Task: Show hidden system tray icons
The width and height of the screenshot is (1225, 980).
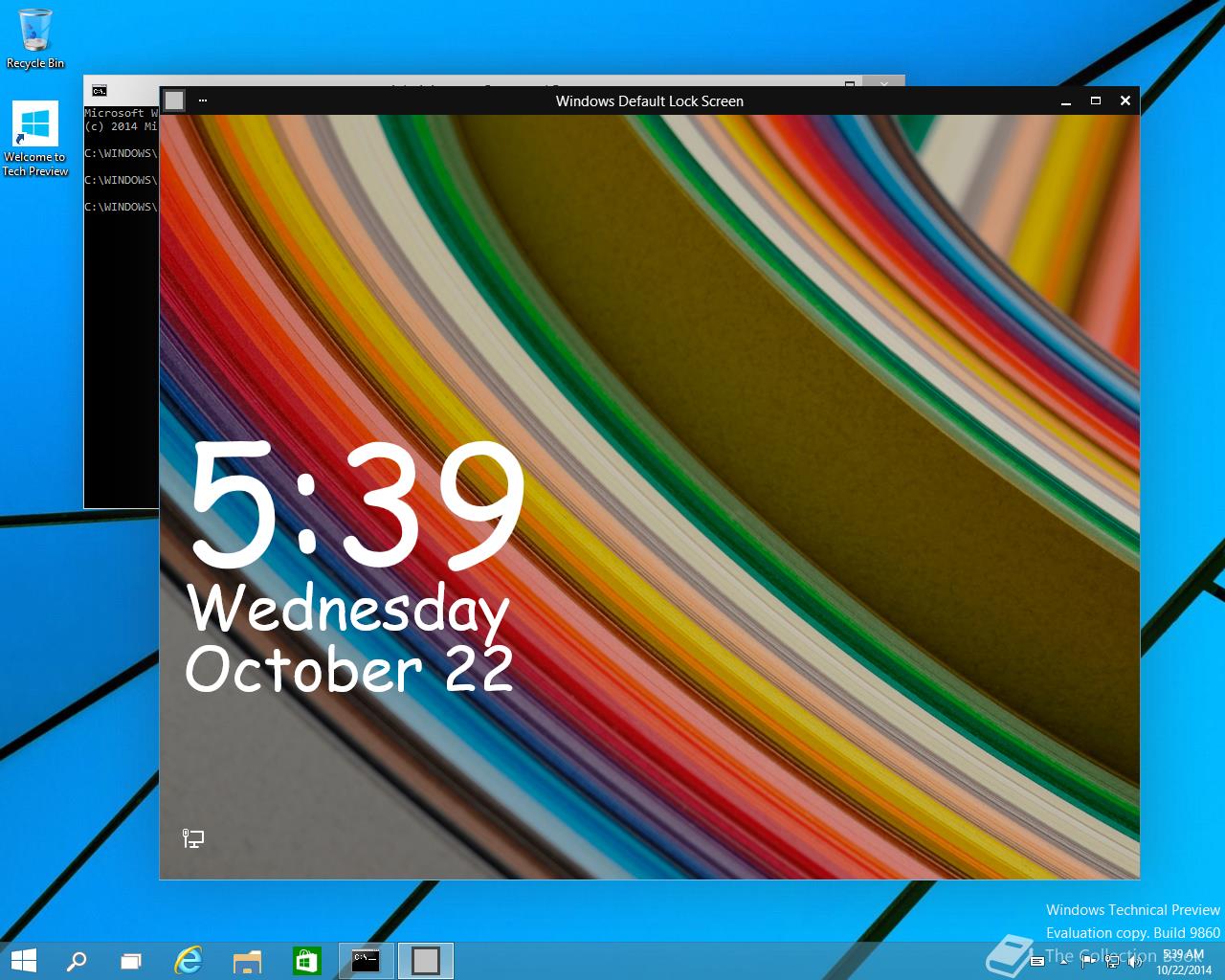Action: (x=1063, y=962)
